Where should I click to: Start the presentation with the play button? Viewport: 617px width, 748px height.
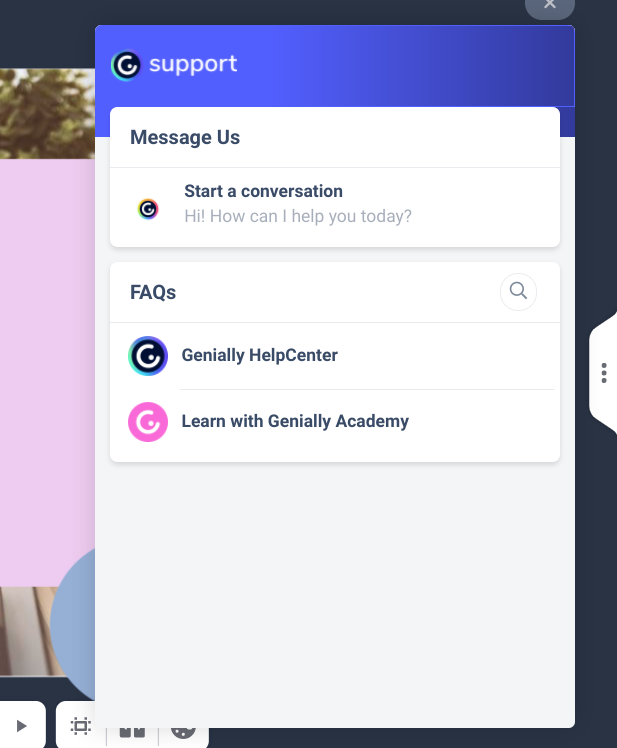pos(21,726)
